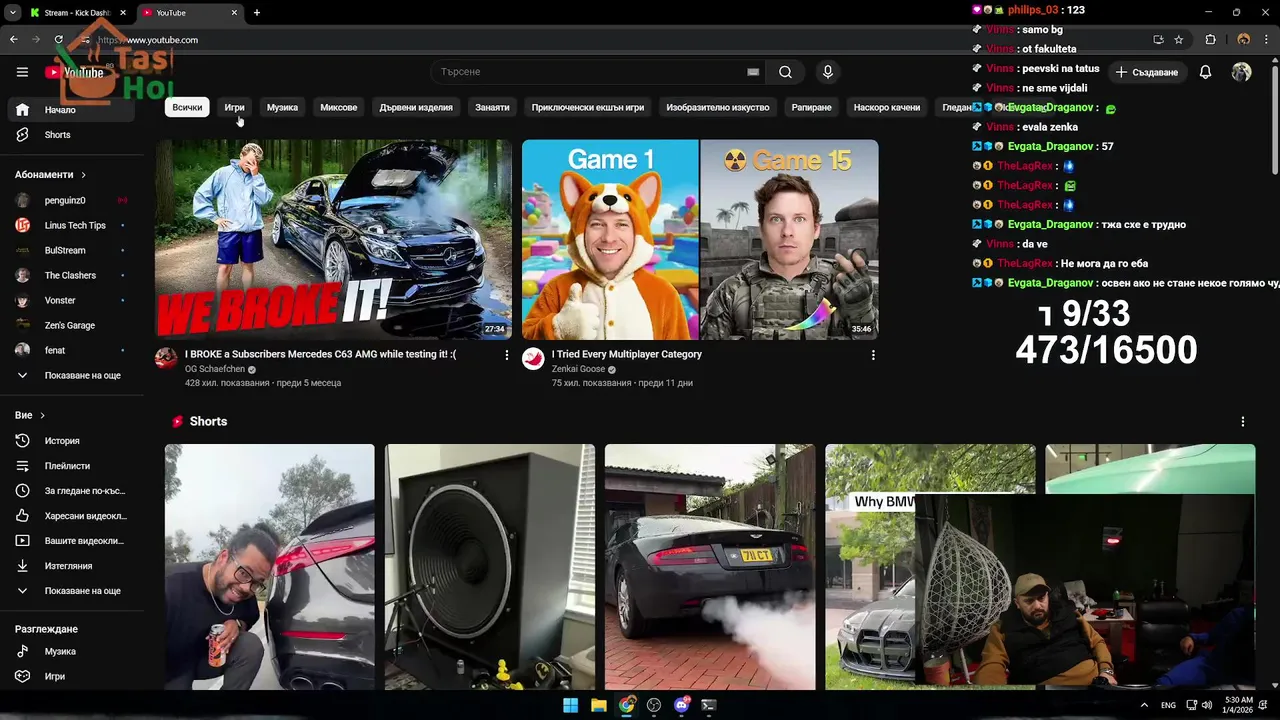
Task: Select the Дървени изделия chip
Action: (x=416, y=107)
